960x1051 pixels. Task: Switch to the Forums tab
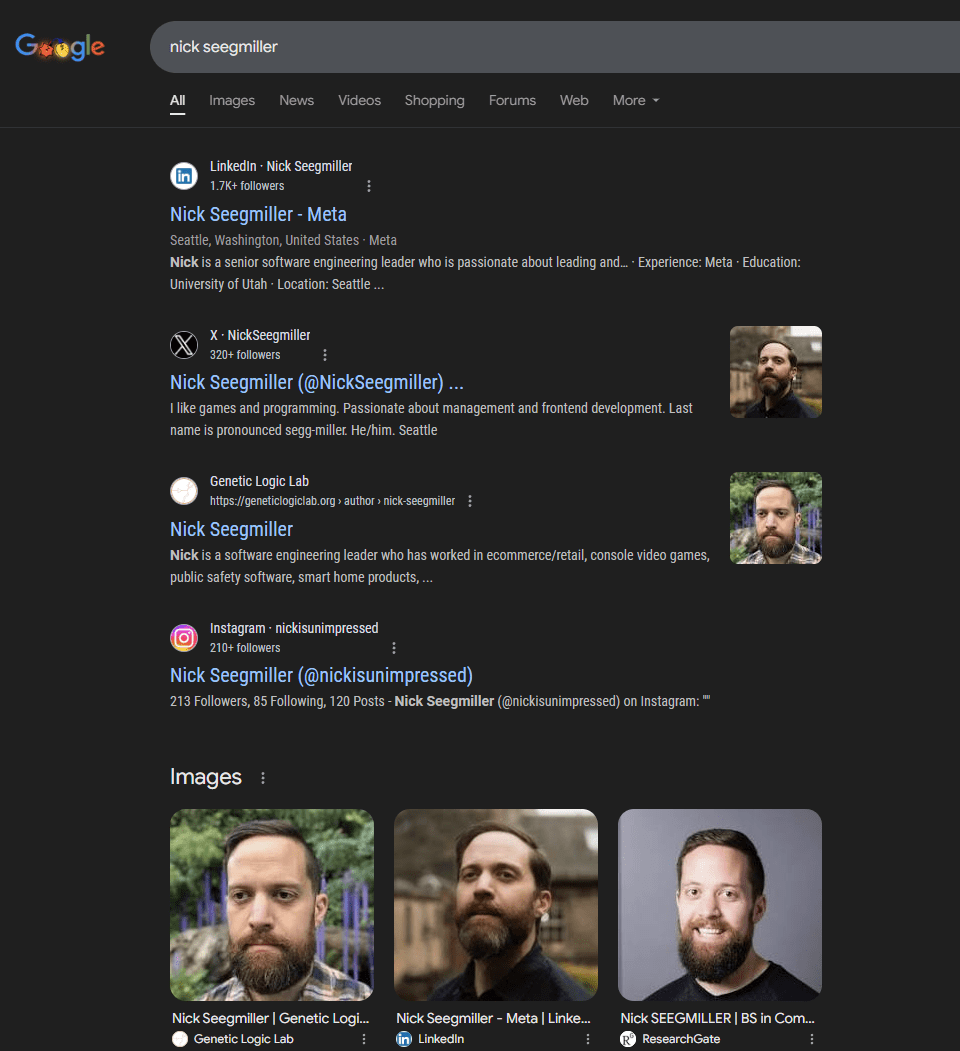coord(512,101)
